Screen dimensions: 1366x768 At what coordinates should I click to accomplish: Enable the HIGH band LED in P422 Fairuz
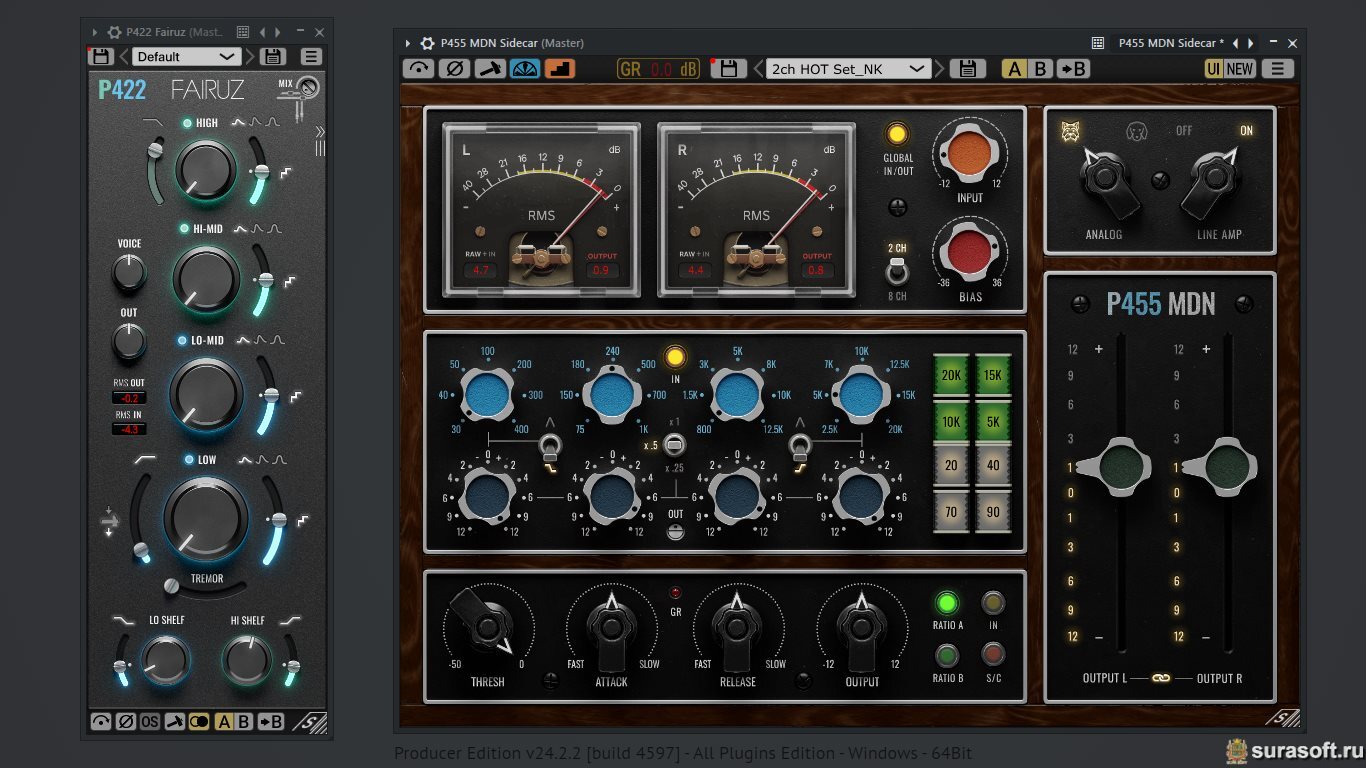pyautogui.click(x=186, y=123)
